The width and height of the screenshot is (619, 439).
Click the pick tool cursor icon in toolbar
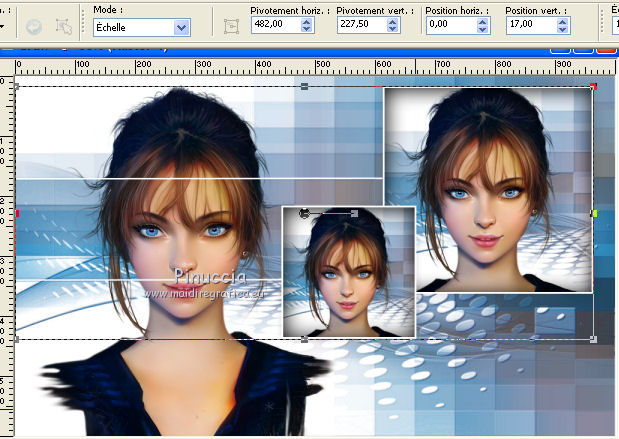(64, 27)
